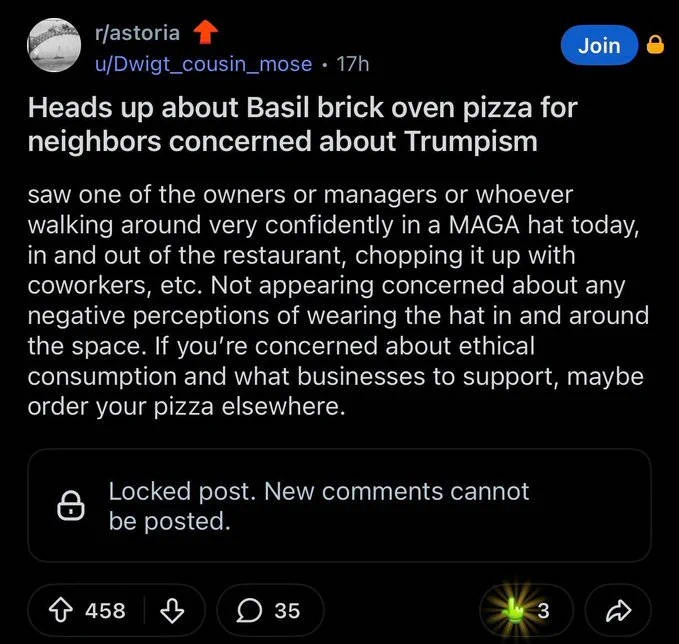Click the glowing green award icon
This screenshot has width=679, height=644.
(513, 610)
